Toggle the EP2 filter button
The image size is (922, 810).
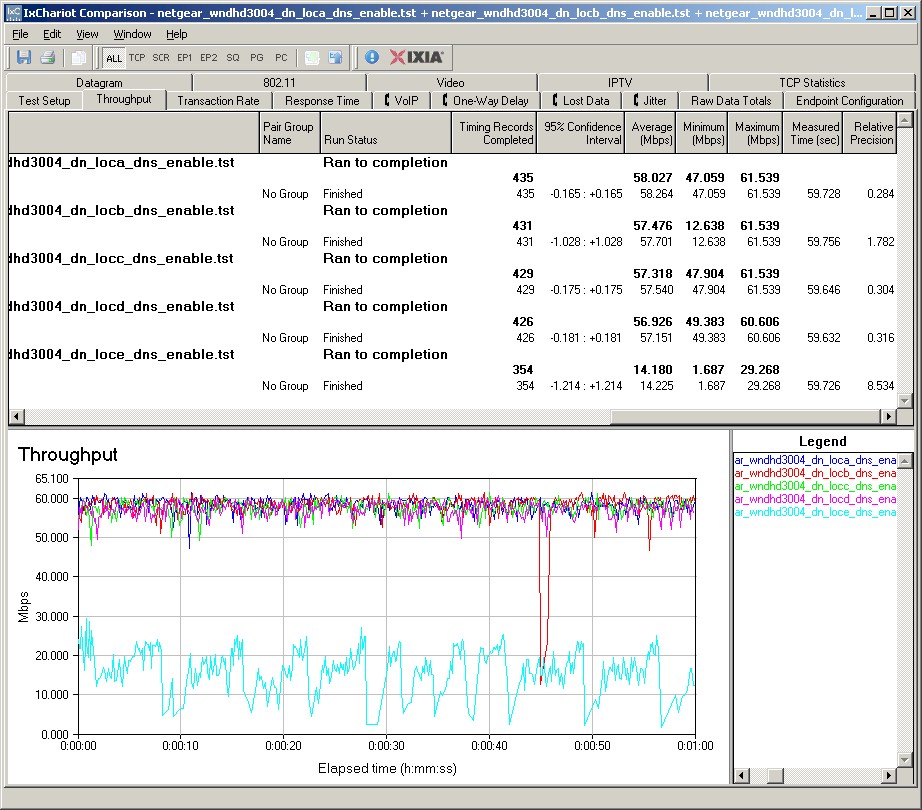[x=209, y=58]
